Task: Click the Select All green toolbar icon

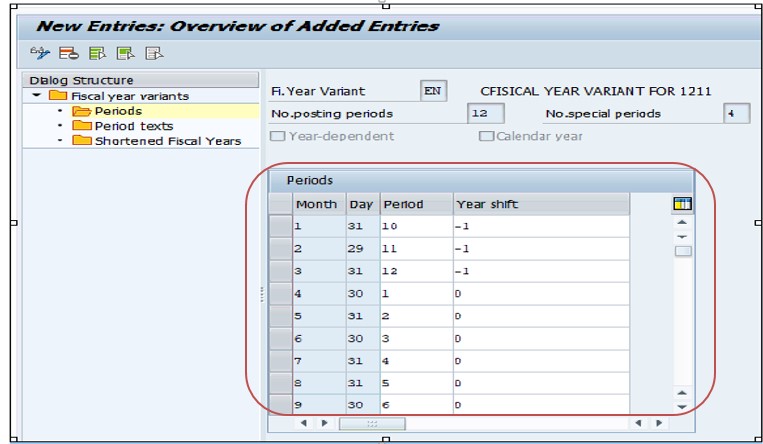Action: [x=97, y=53]
